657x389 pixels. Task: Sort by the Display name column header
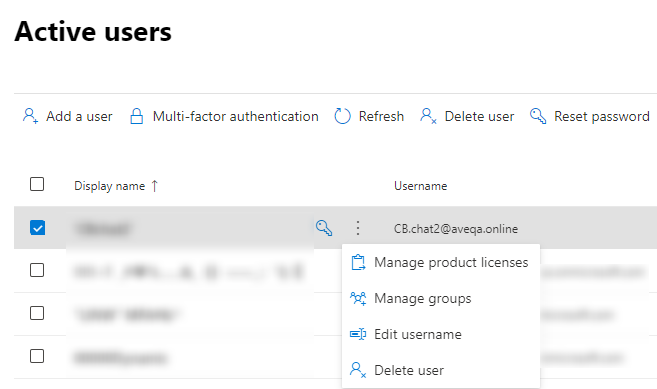[x=109, y=186]
